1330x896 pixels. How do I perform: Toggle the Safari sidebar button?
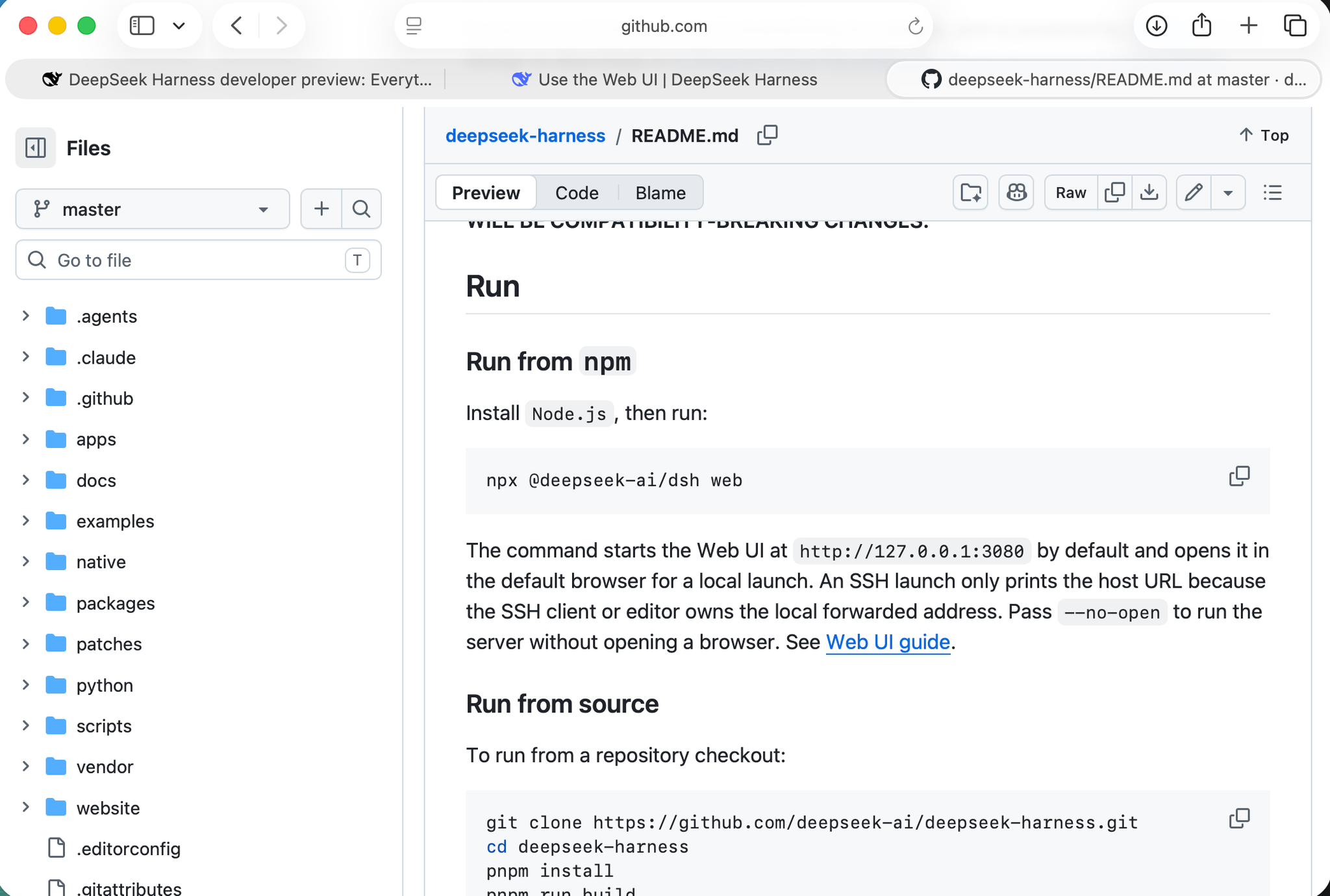click(142, 26)
